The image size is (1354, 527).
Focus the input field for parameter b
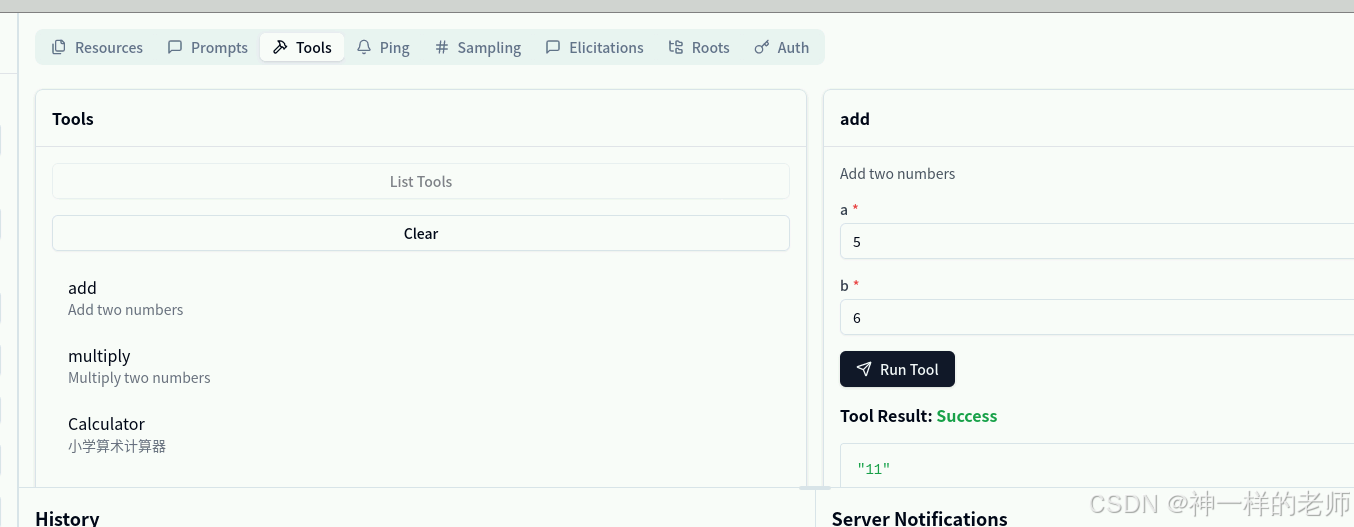tap(1097, 317)
